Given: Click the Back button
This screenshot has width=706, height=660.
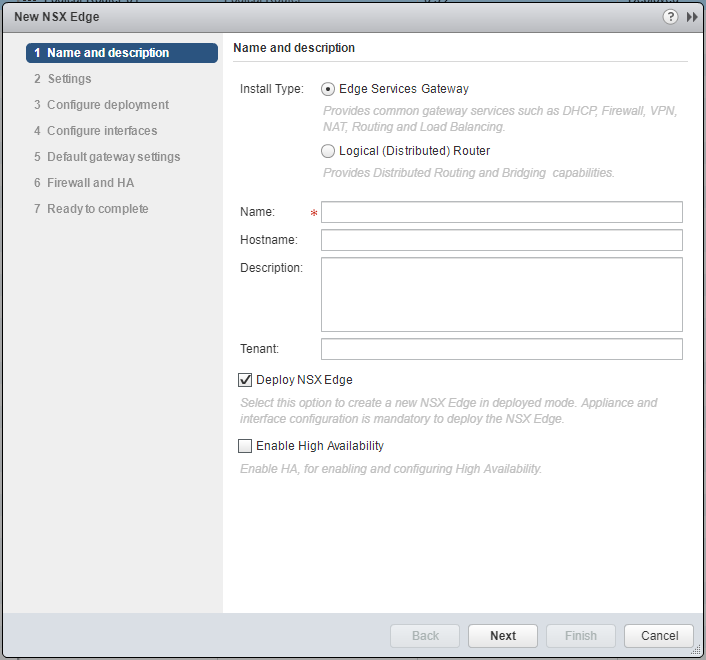Looking at the screenshot, I should pos(425,636).
